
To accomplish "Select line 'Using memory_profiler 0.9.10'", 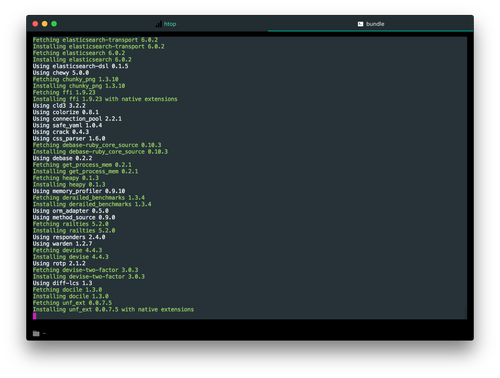I will click(x=79, y=191).
